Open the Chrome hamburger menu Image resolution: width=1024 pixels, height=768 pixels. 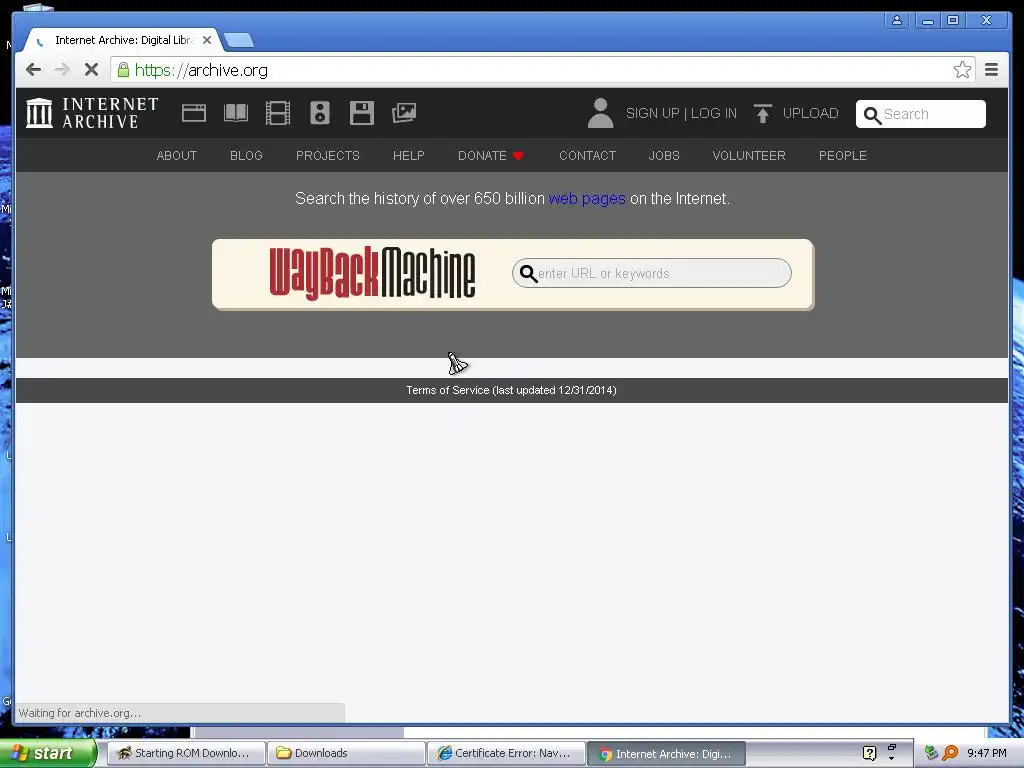click(991, 70)
